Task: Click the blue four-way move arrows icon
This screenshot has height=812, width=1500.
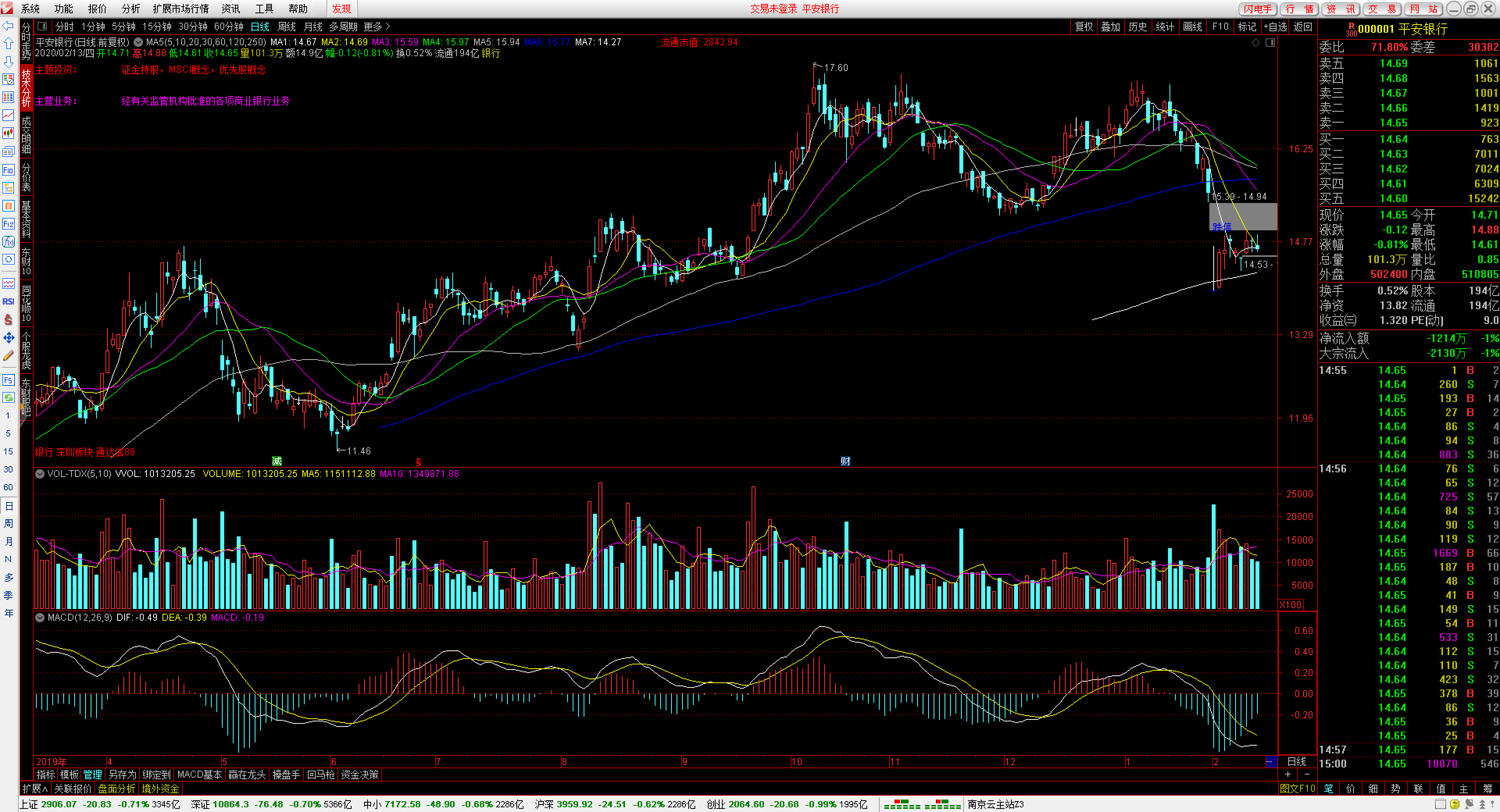Action: [x=8, y=338]
